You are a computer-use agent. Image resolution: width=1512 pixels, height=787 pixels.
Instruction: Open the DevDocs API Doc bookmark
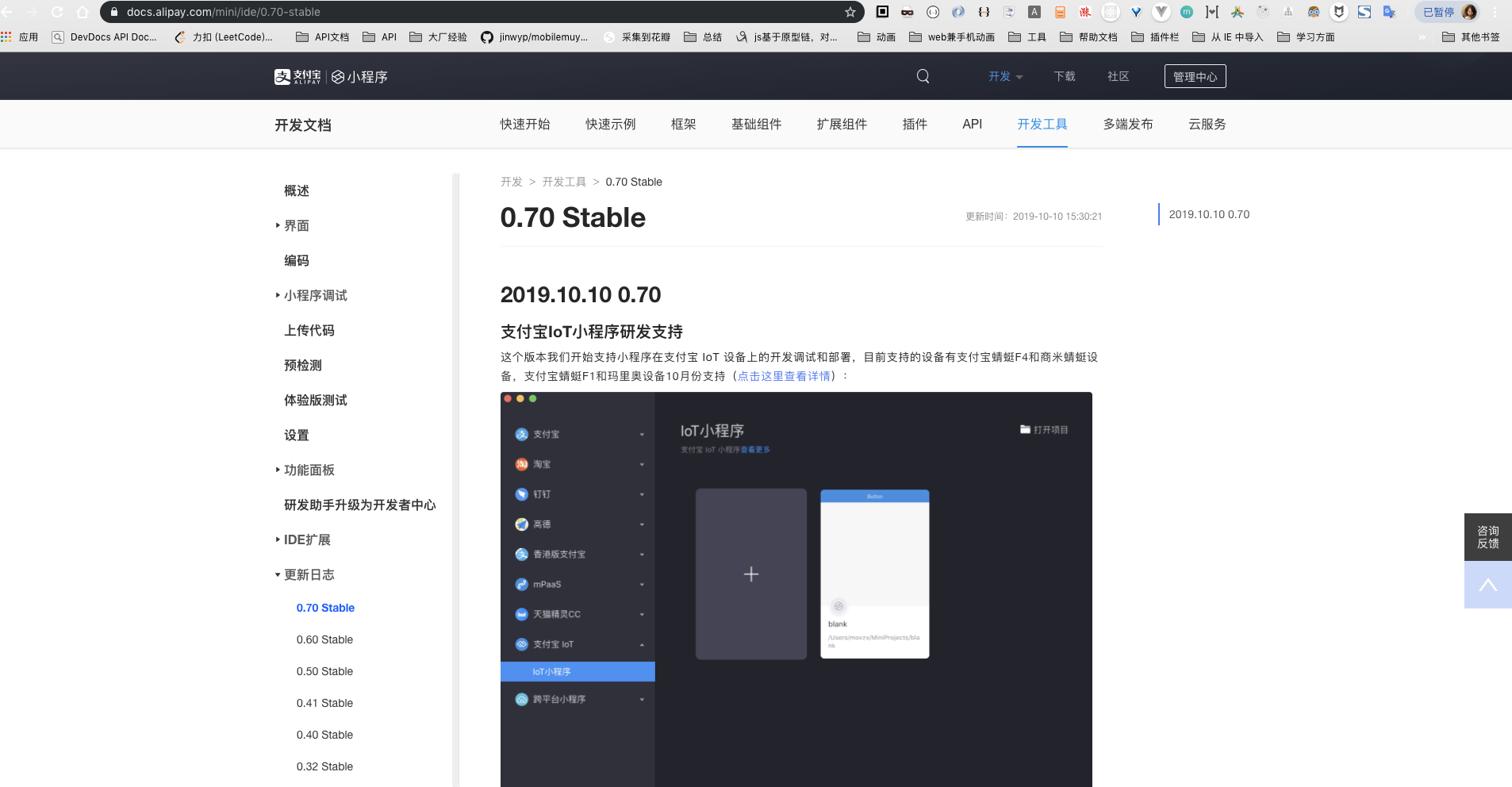(x=105, y=37)
